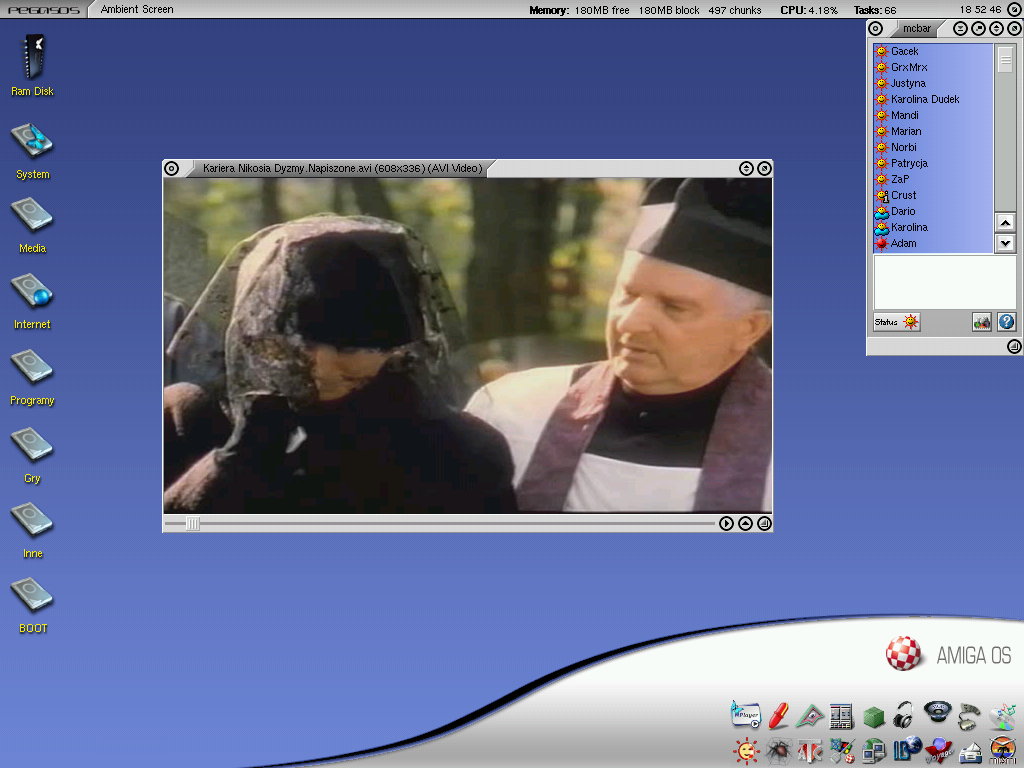Select contact Norbi in mcbar list
Screen dimensions: 1024x768
click(x=933, y=147)
